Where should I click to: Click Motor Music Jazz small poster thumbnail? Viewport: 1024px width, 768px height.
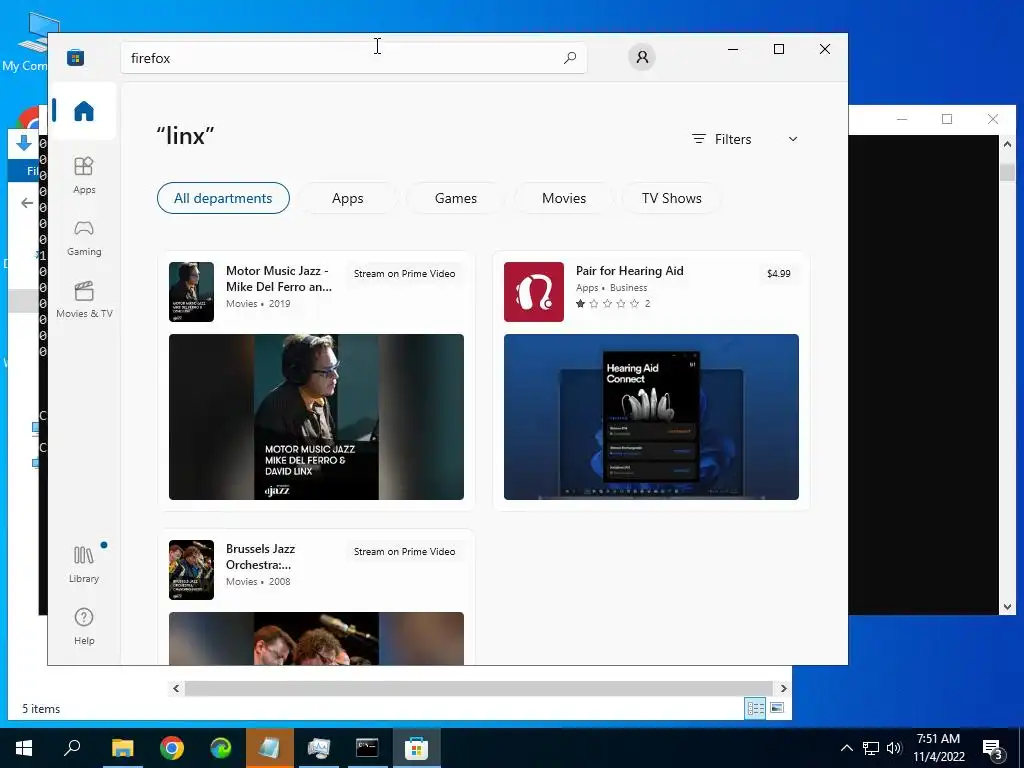coord(191,292)
